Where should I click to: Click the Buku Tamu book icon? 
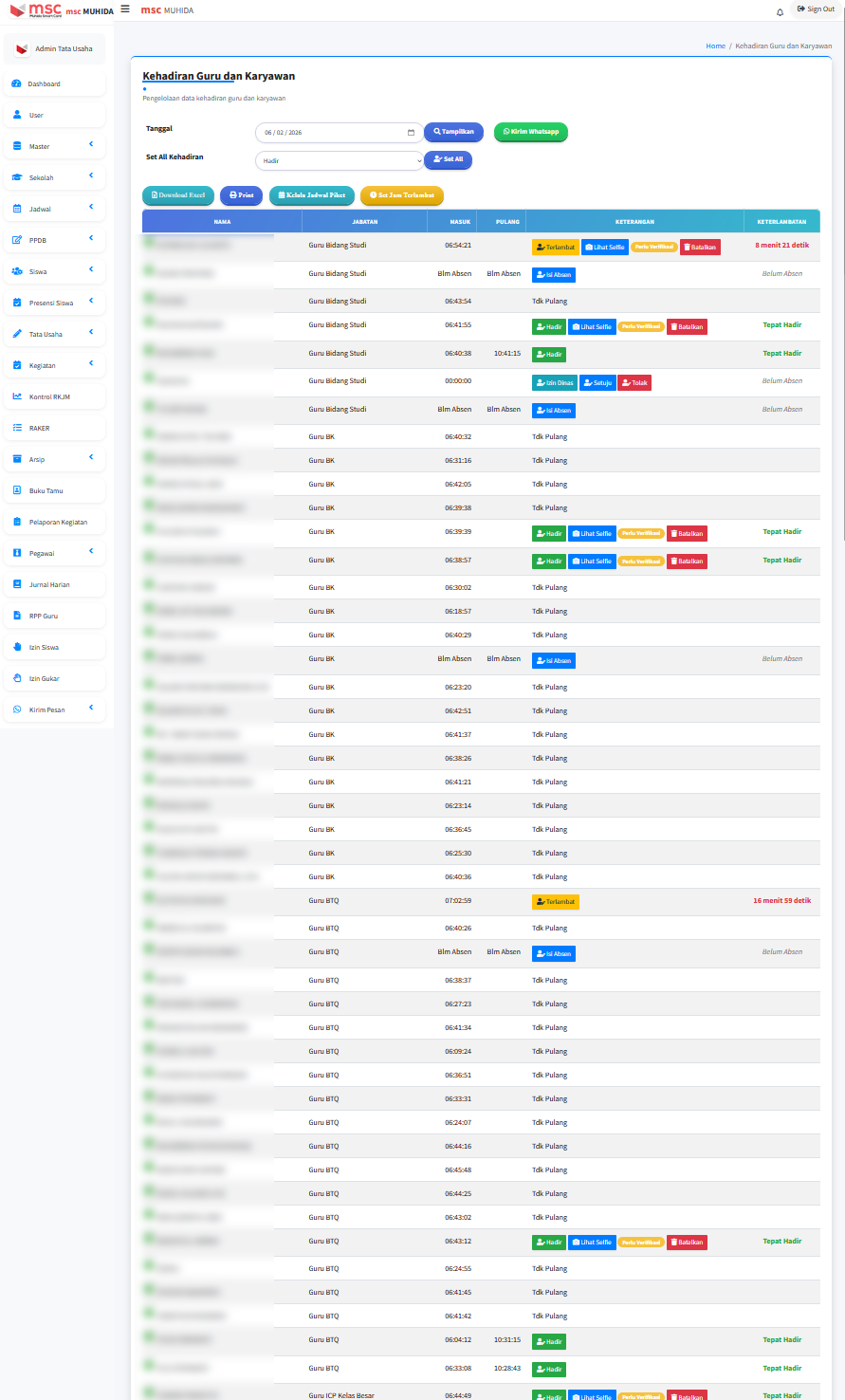pos(17,490)
